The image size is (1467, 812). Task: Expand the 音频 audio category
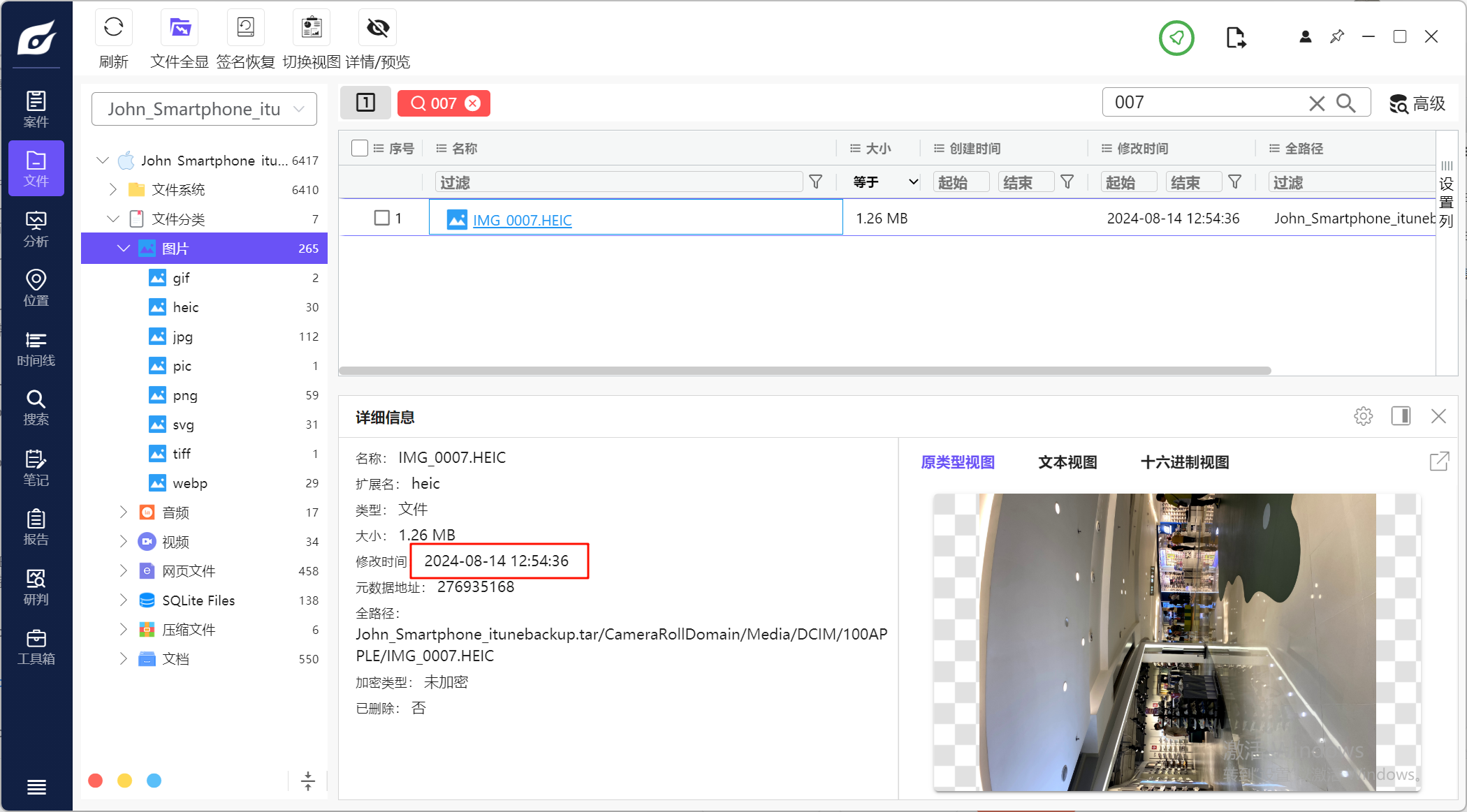(124, 512)
